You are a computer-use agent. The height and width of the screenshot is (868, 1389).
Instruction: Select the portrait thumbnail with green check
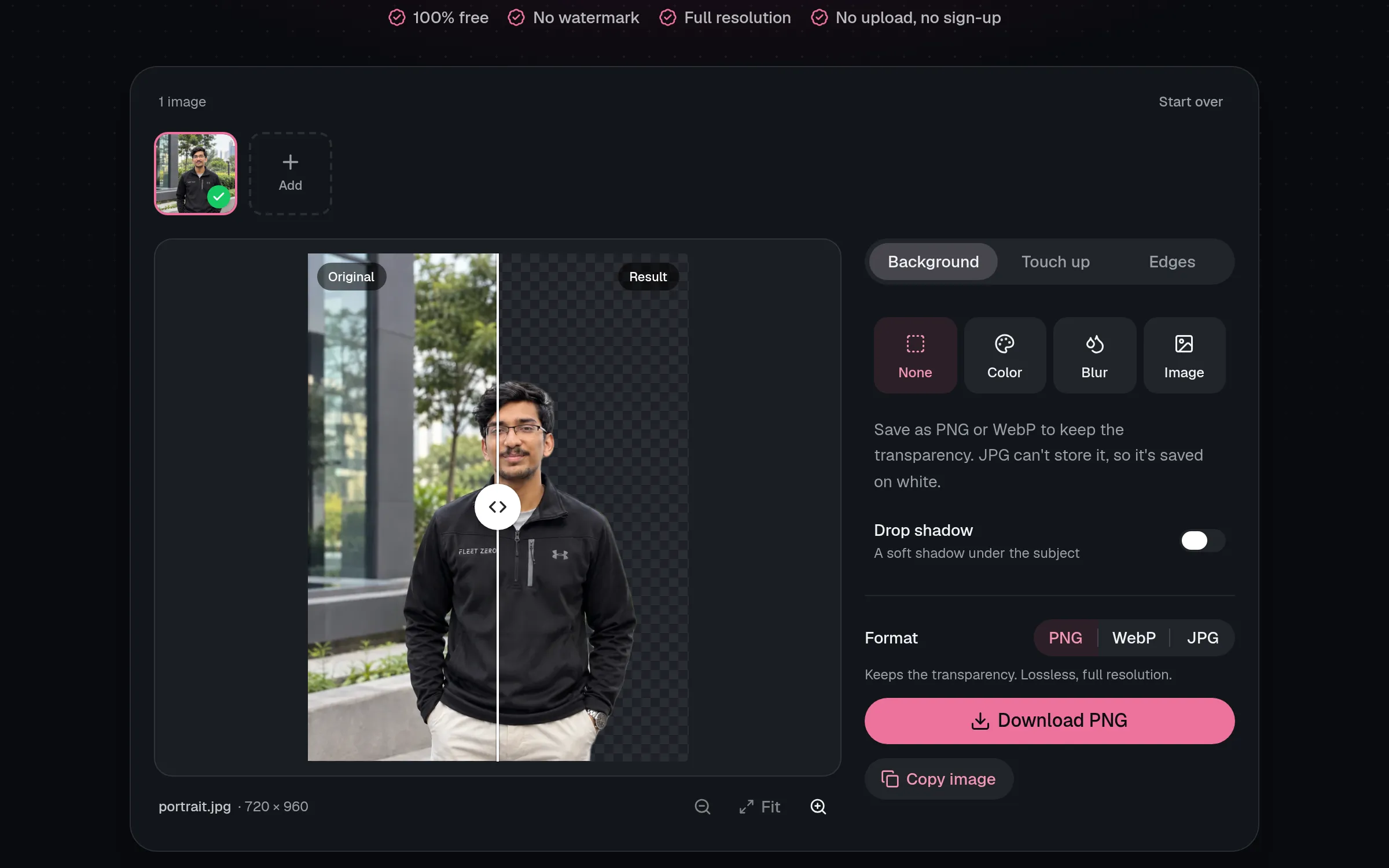[196, 174]
